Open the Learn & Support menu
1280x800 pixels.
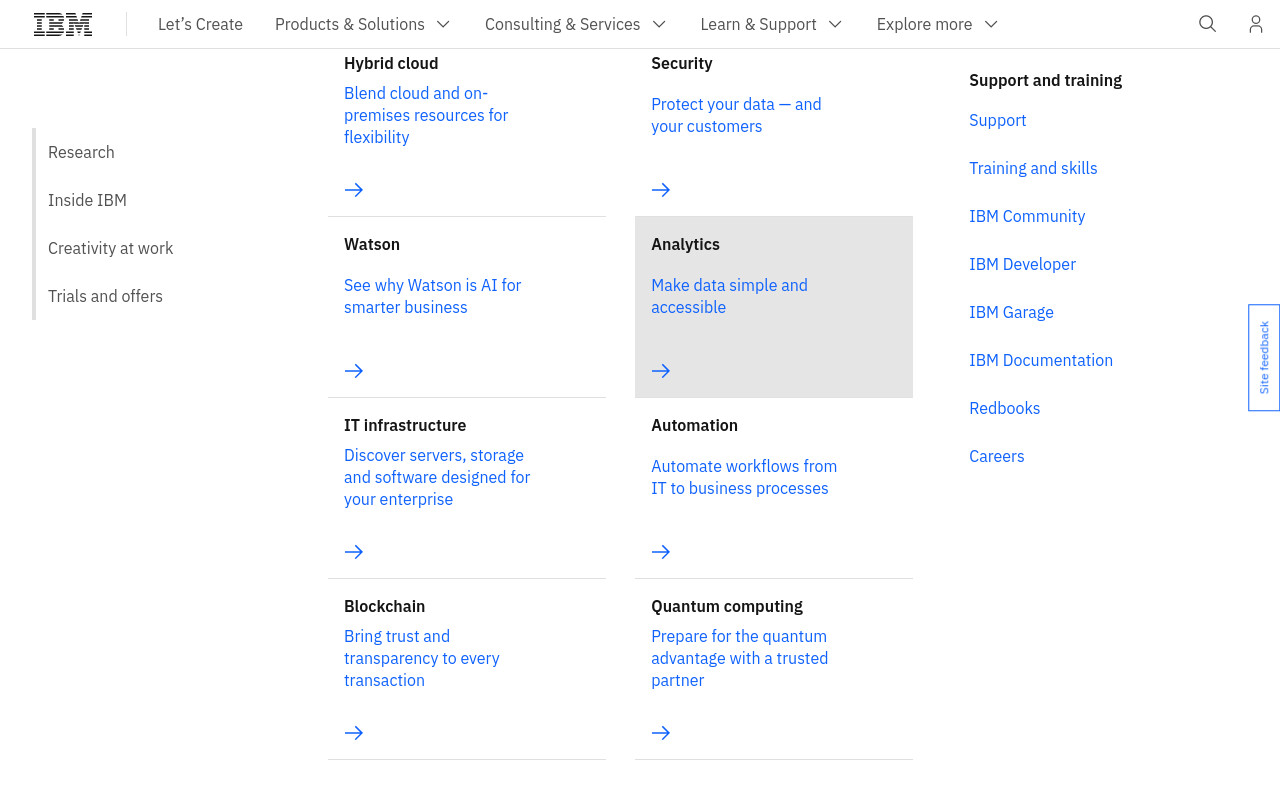[759, 24]
